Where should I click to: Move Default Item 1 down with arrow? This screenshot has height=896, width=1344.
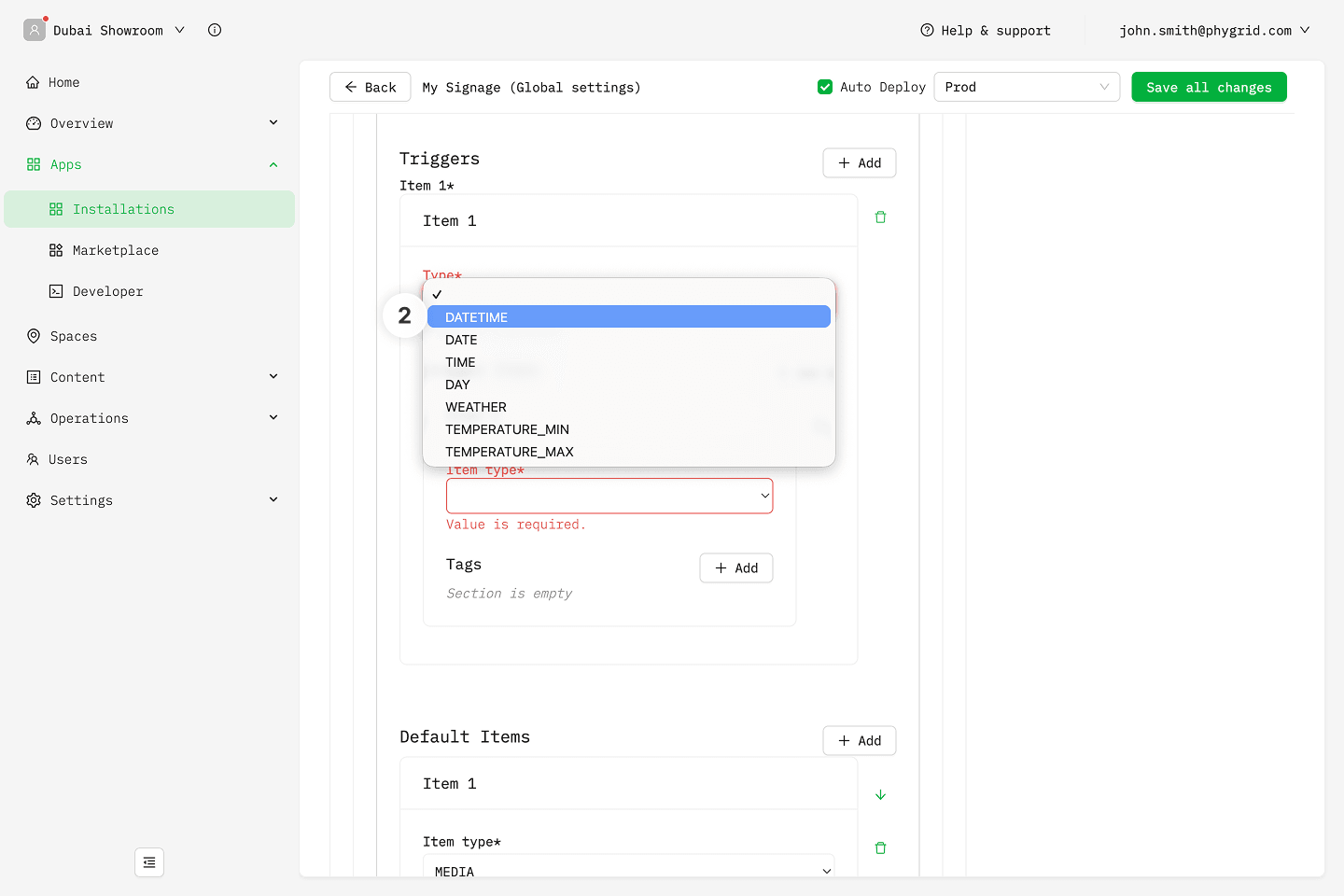point(880,795)
